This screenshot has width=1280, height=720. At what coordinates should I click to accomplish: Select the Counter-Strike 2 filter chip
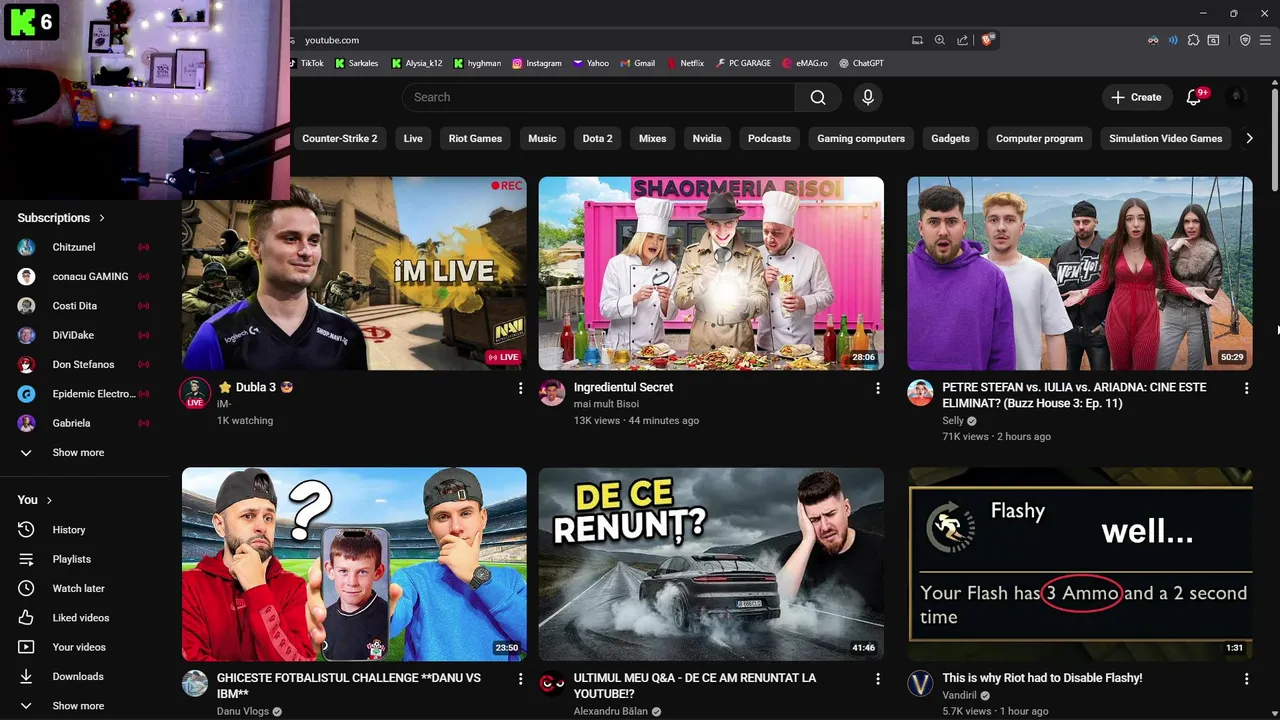(x=340, y=139)
